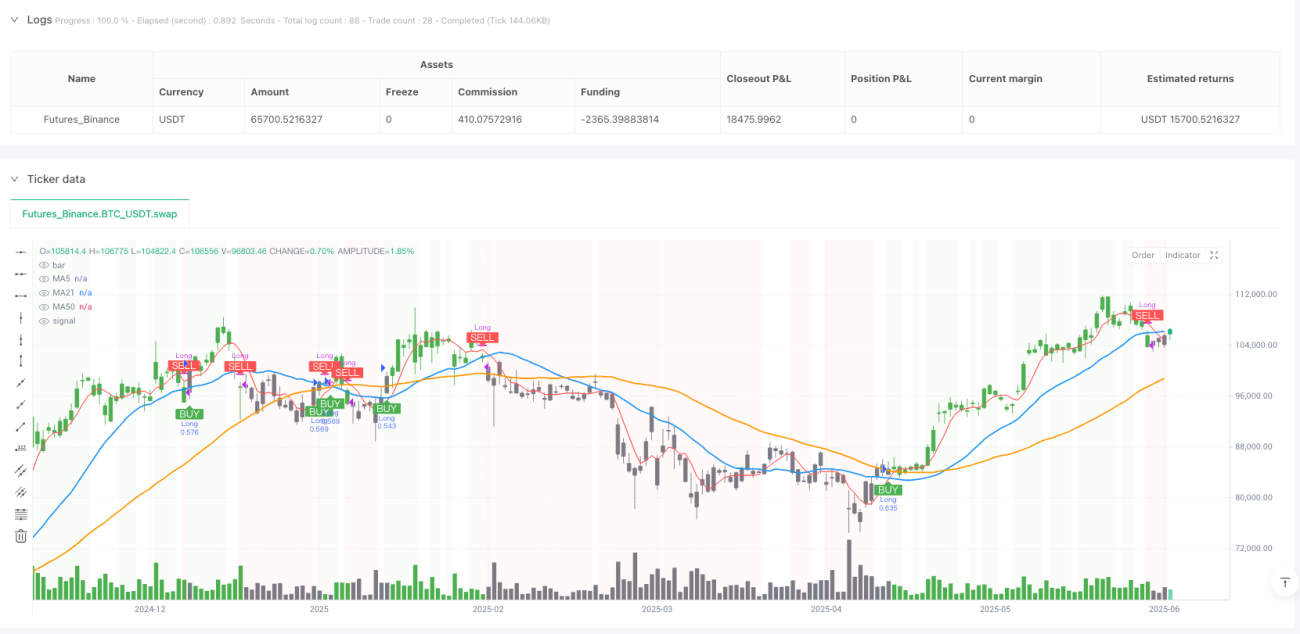Collapse the Ticker data section
1300x634 pixels.
14,179
